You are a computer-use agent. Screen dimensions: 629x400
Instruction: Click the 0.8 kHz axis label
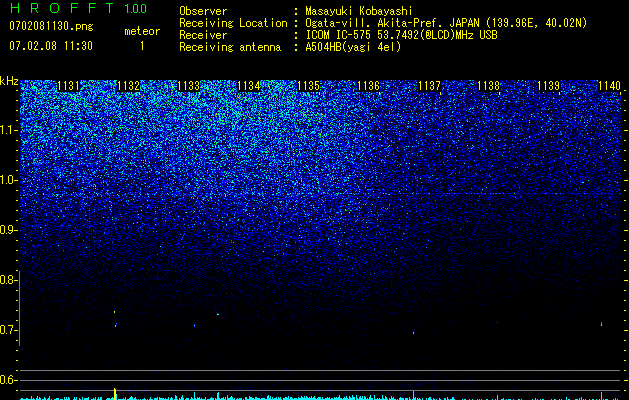click(x=9, y=280)
